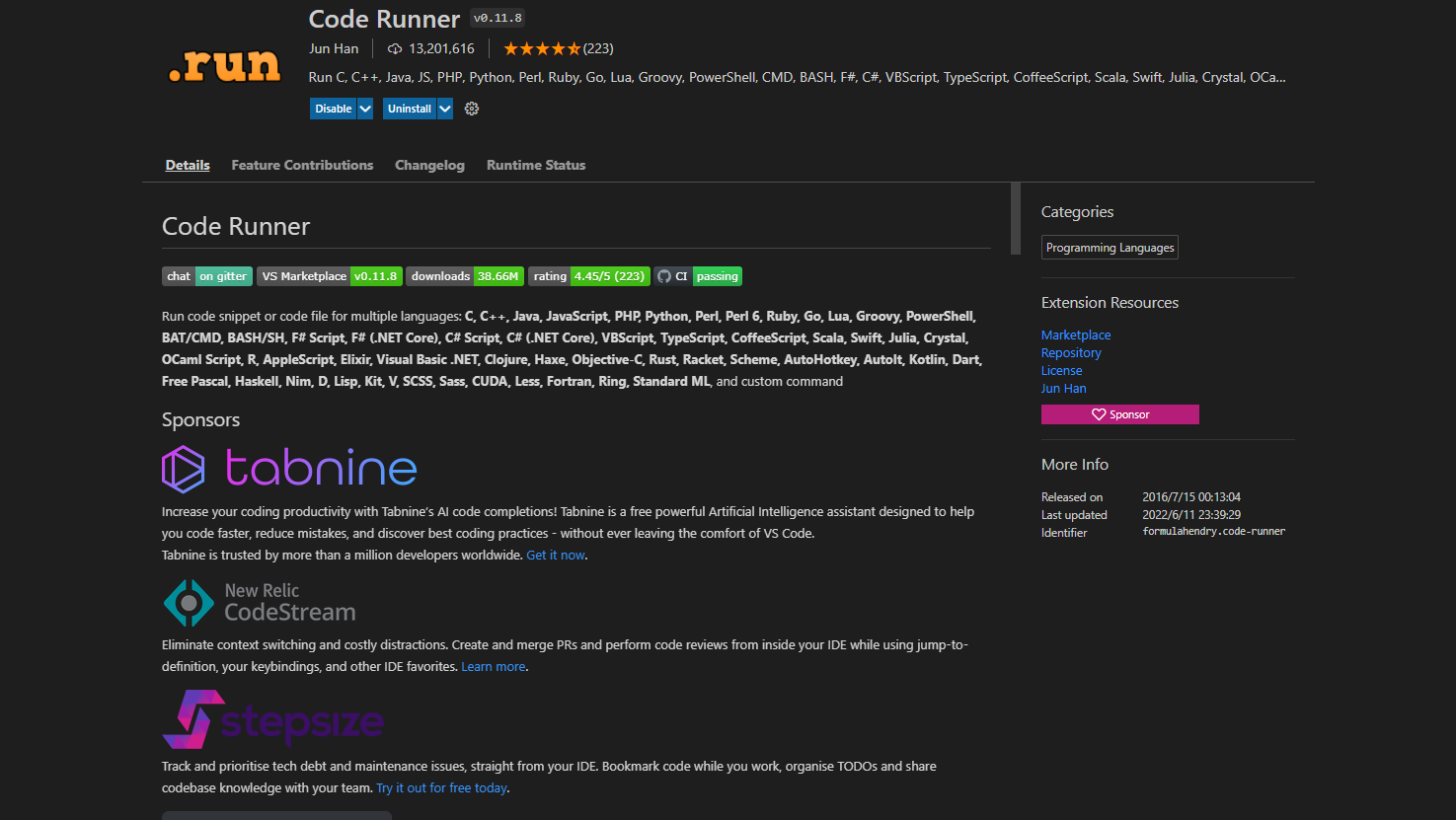Click the star rating icons
The image size is (1456, 820).
click(x=542, y=48)
